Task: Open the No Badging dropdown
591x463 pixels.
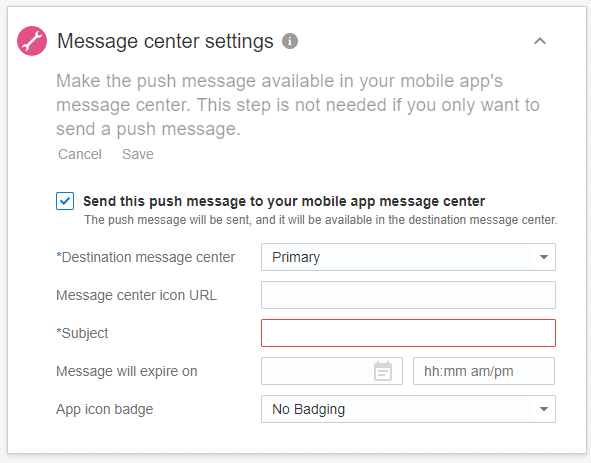Action: [408, 409]
